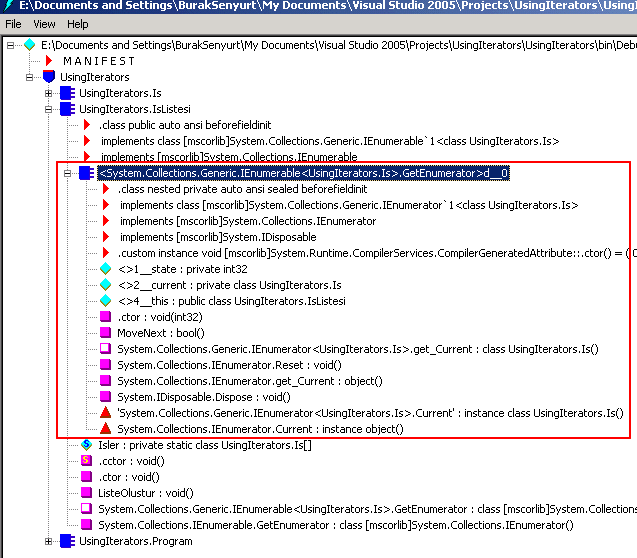Click the magenta icon beside ListeOlustur method
Viewport: 637px width, 558px height.
[86, 493]
